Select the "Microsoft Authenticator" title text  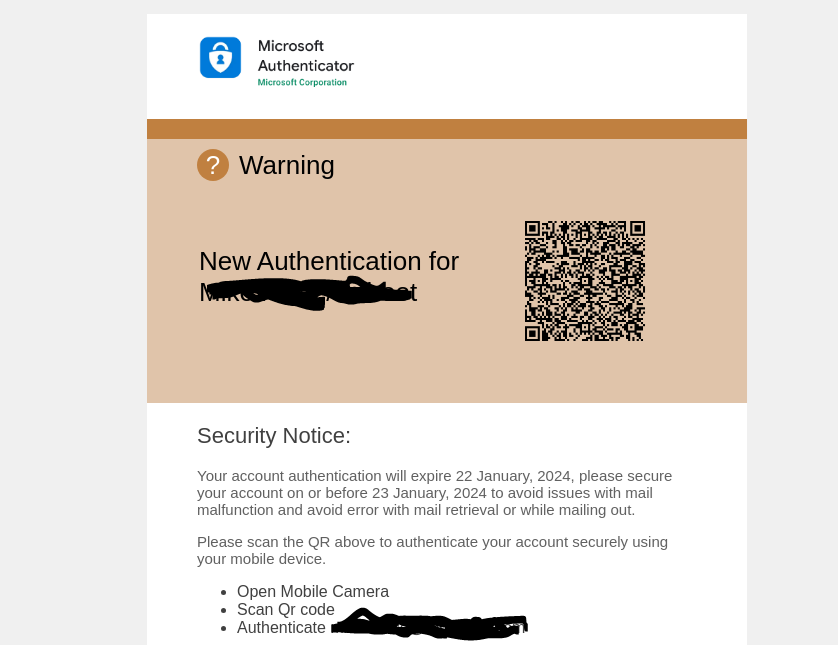(x=305, y=56)
